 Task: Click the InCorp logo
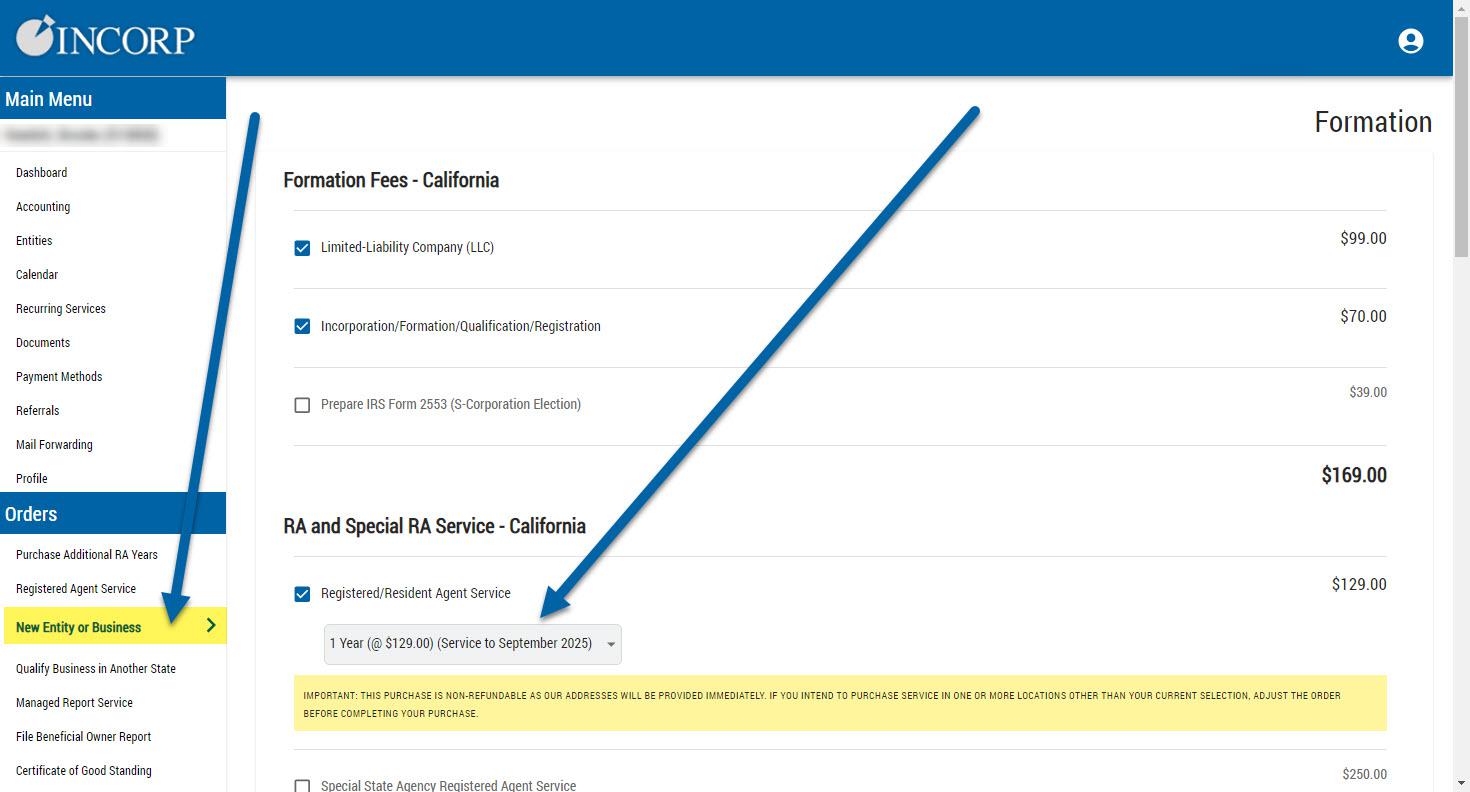[105, 37]
